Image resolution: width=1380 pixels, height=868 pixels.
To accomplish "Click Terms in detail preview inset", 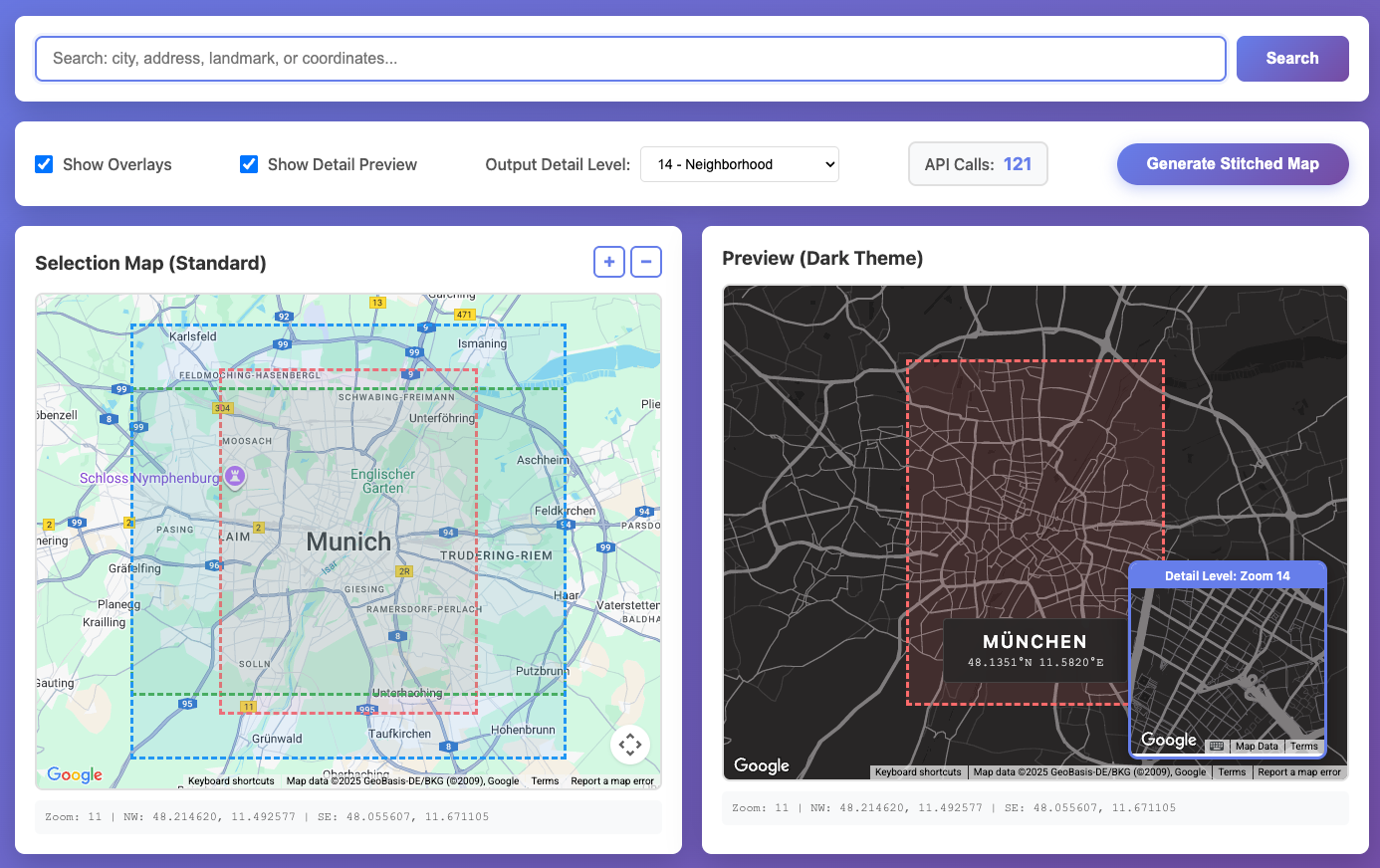I will pos(1304,747).
